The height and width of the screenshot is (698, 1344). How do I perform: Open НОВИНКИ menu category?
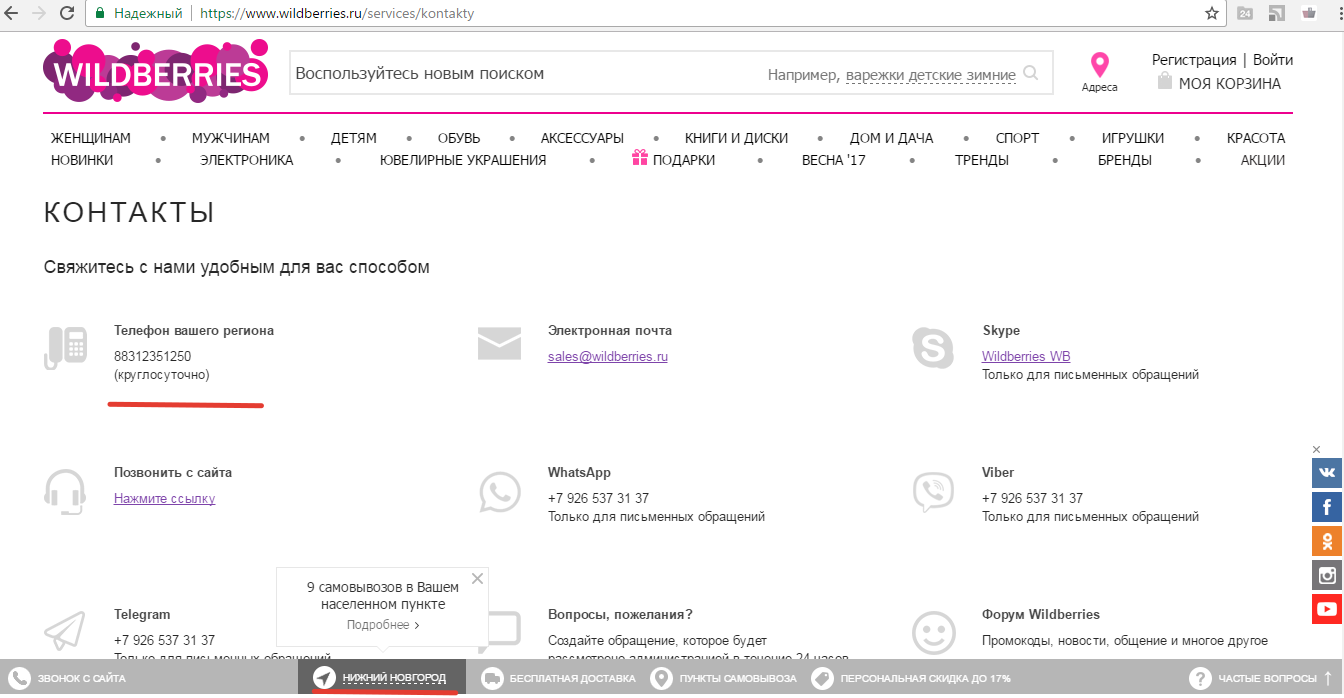click(x=82, y=160)
